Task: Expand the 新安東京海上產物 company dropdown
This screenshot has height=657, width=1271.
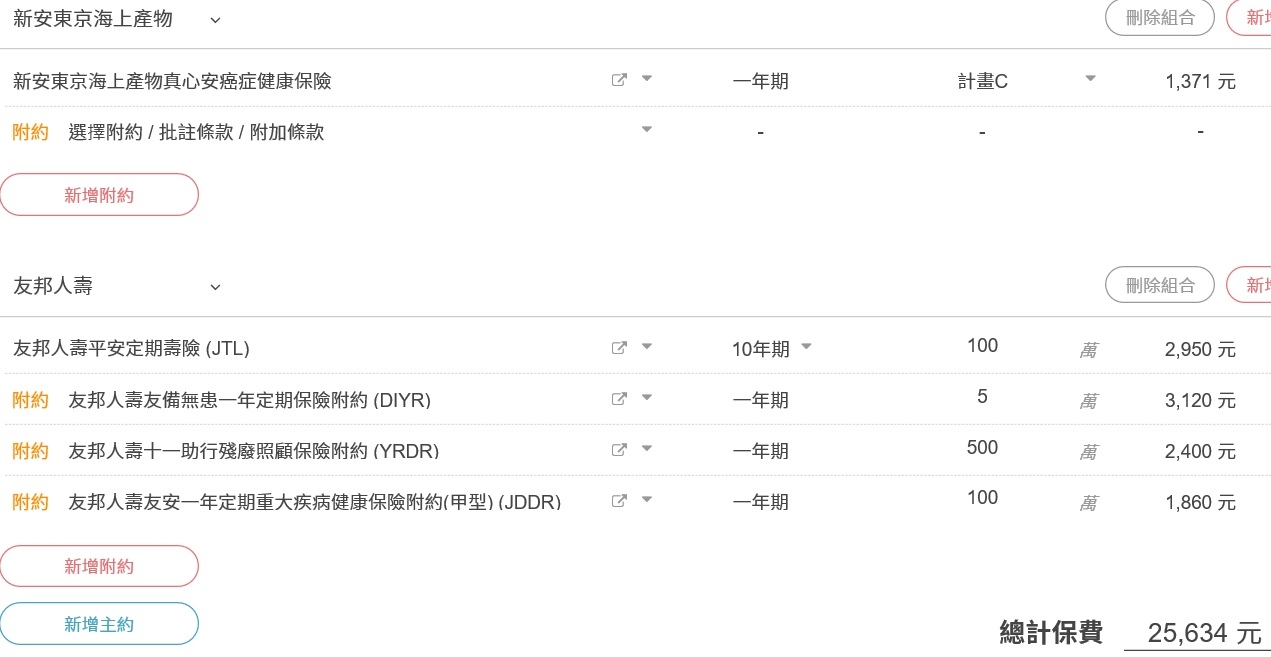Action: click(x=215, y=20)
